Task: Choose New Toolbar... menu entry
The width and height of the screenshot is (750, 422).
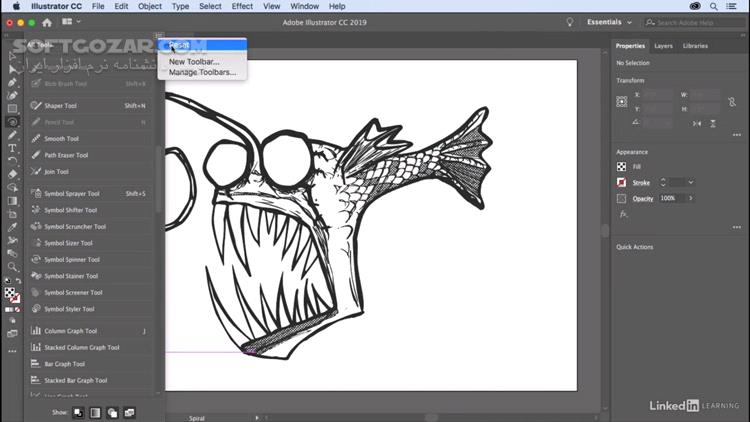Action: click(x=202, y=62)
